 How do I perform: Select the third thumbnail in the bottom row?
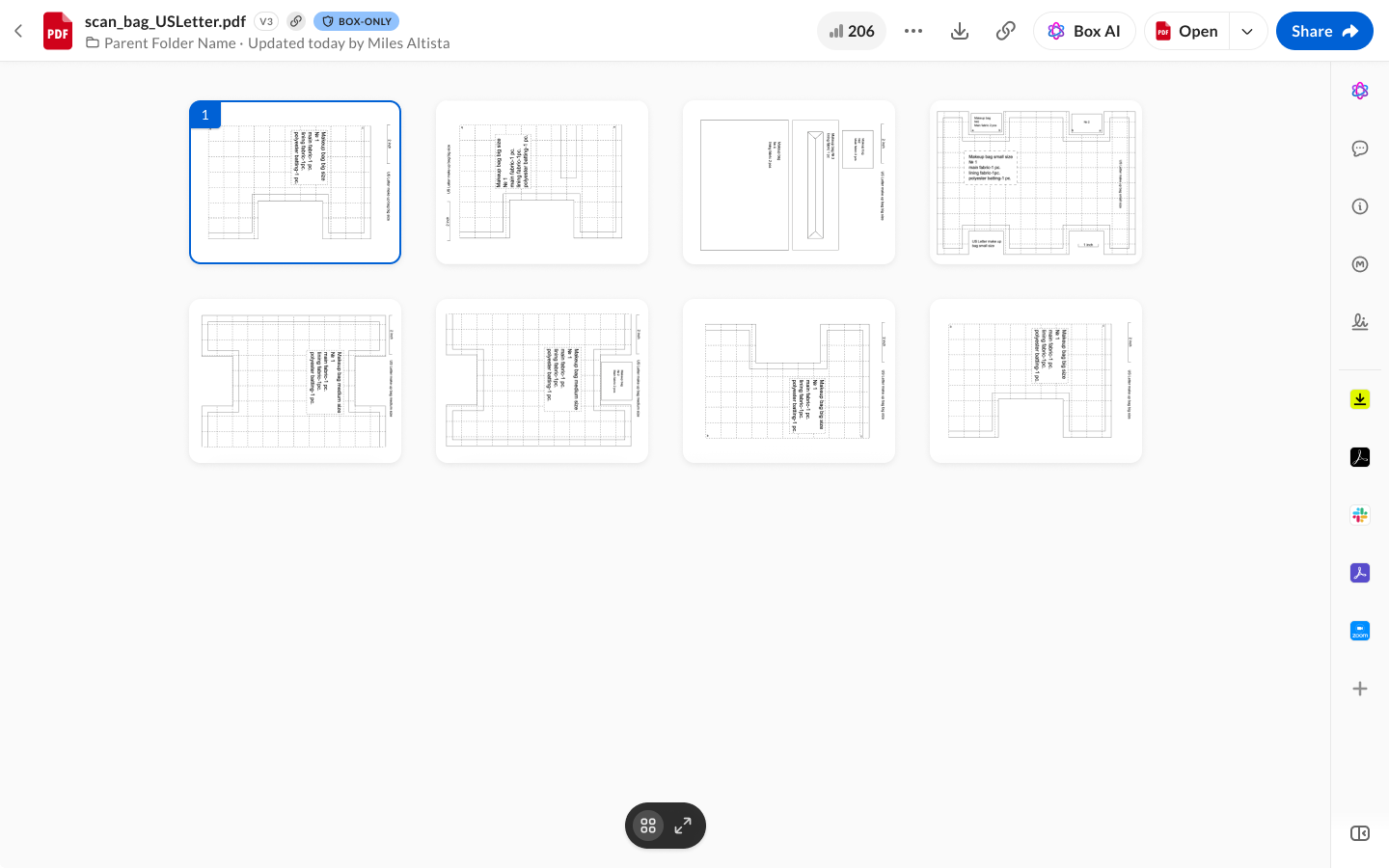(789, 381)
